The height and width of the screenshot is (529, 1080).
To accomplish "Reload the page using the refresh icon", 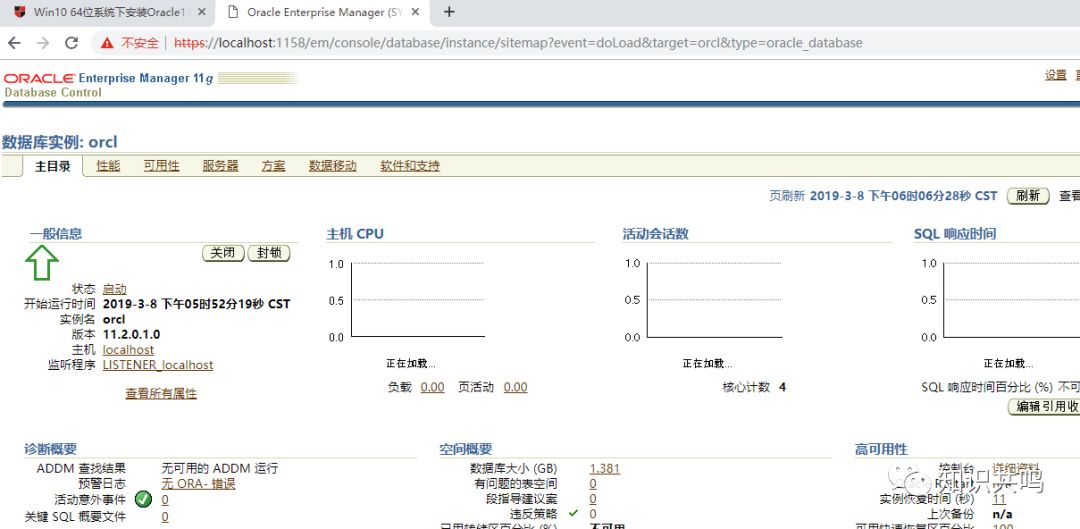I will click(72, 43).
